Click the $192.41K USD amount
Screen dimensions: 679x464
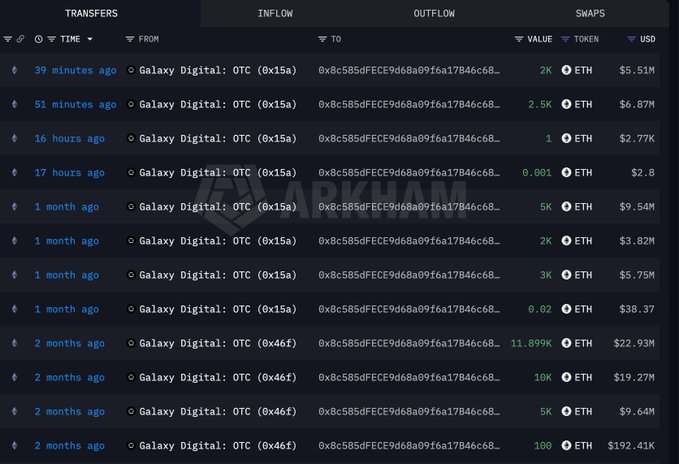tap(631, 445)
